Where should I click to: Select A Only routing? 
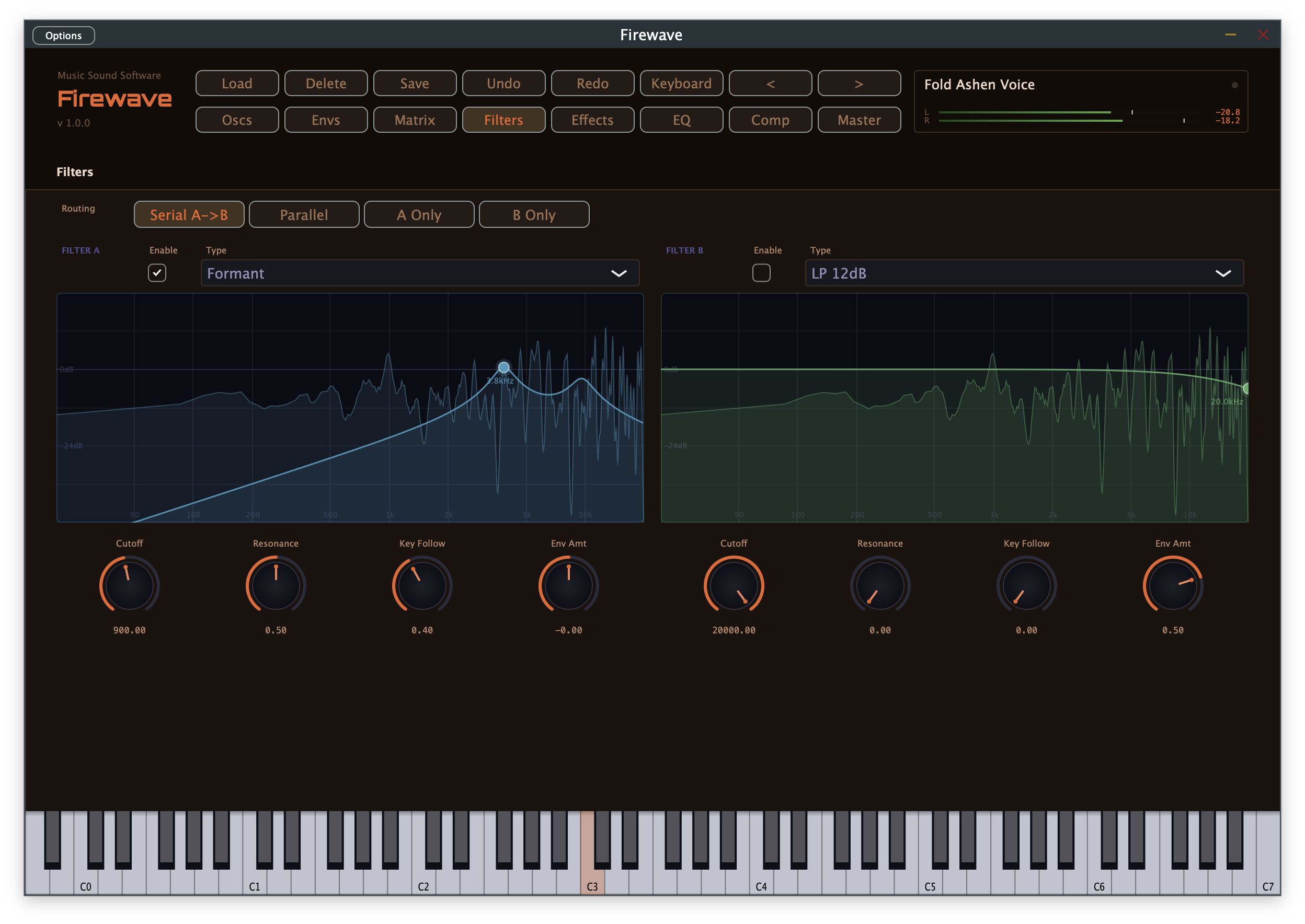pos(419,214)
